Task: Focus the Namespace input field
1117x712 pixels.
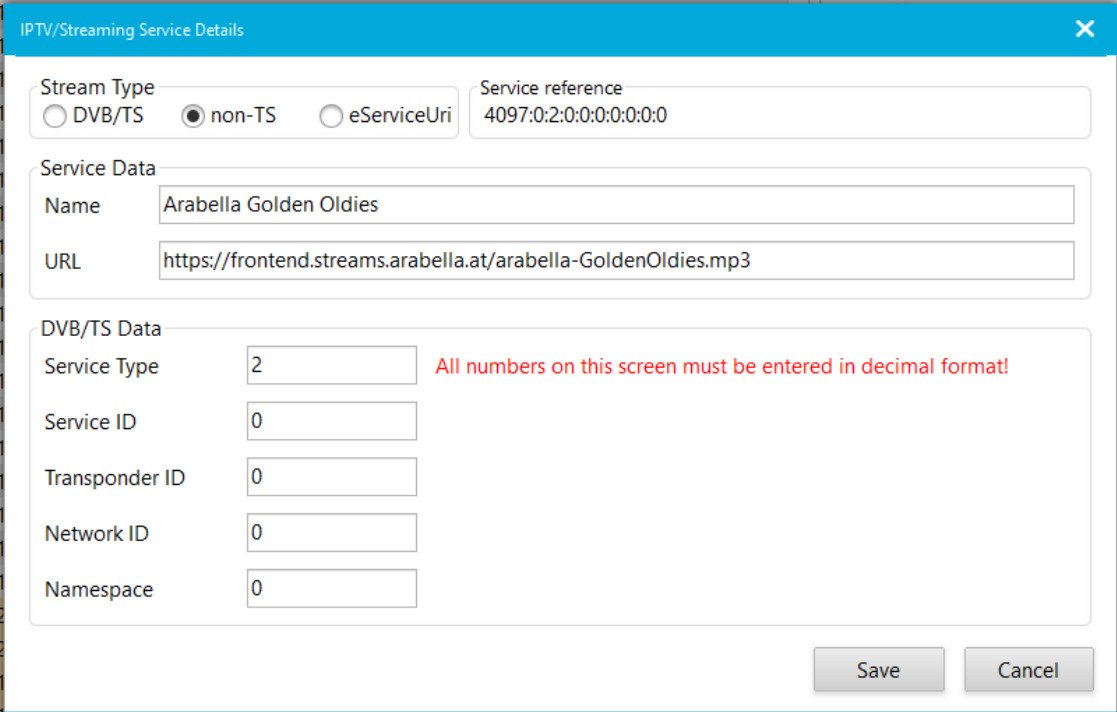Action: [x=331, y=589]
